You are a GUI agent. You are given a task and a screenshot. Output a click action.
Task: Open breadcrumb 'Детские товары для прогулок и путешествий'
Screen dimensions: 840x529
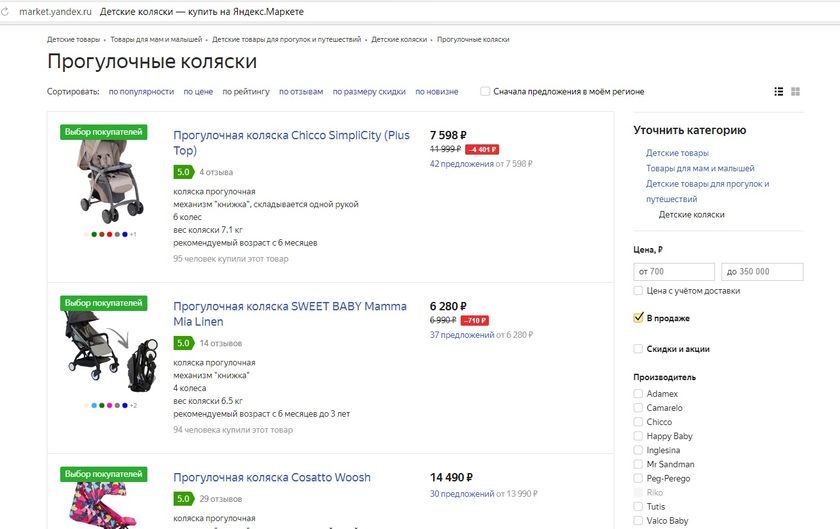click(287, 40)
